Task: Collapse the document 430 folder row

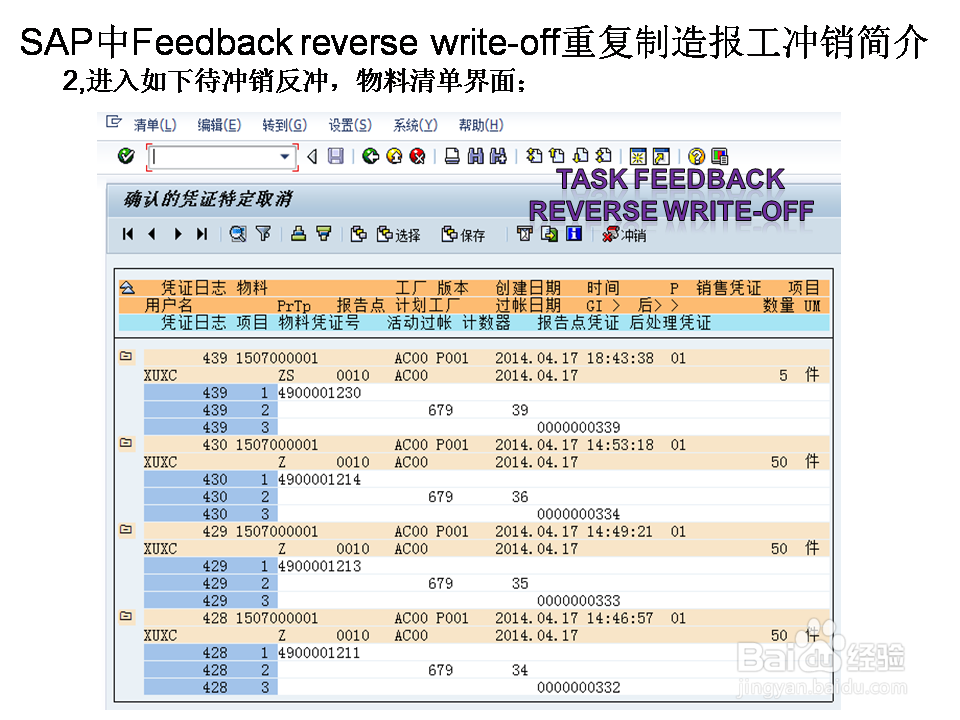Action: (126, 443)
